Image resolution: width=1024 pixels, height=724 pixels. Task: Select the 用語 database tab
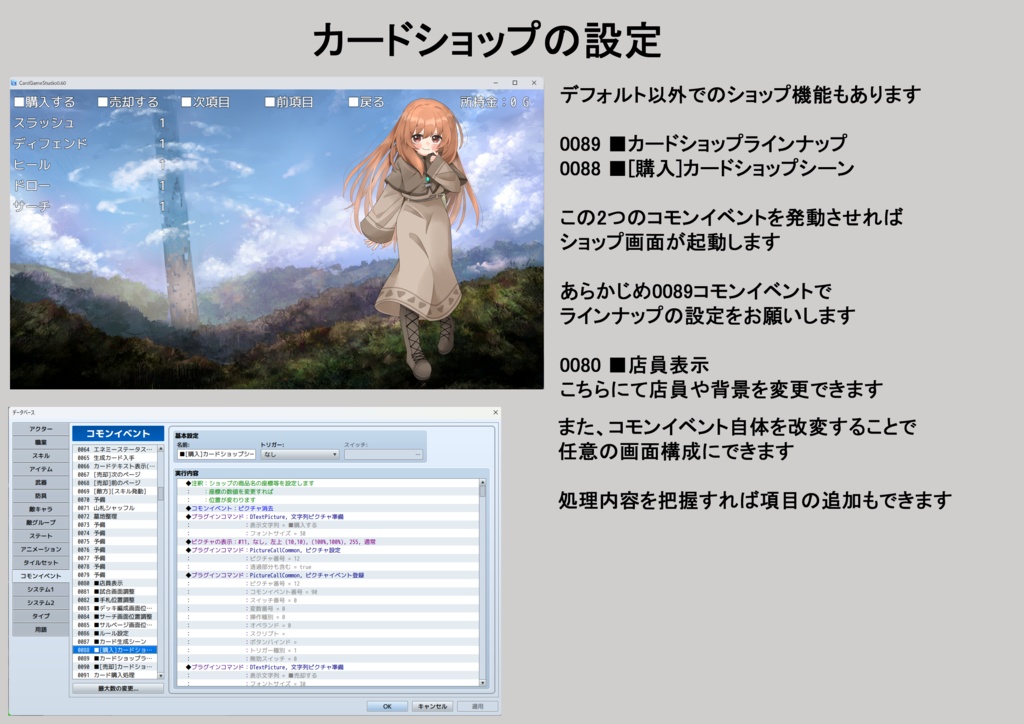40,627
